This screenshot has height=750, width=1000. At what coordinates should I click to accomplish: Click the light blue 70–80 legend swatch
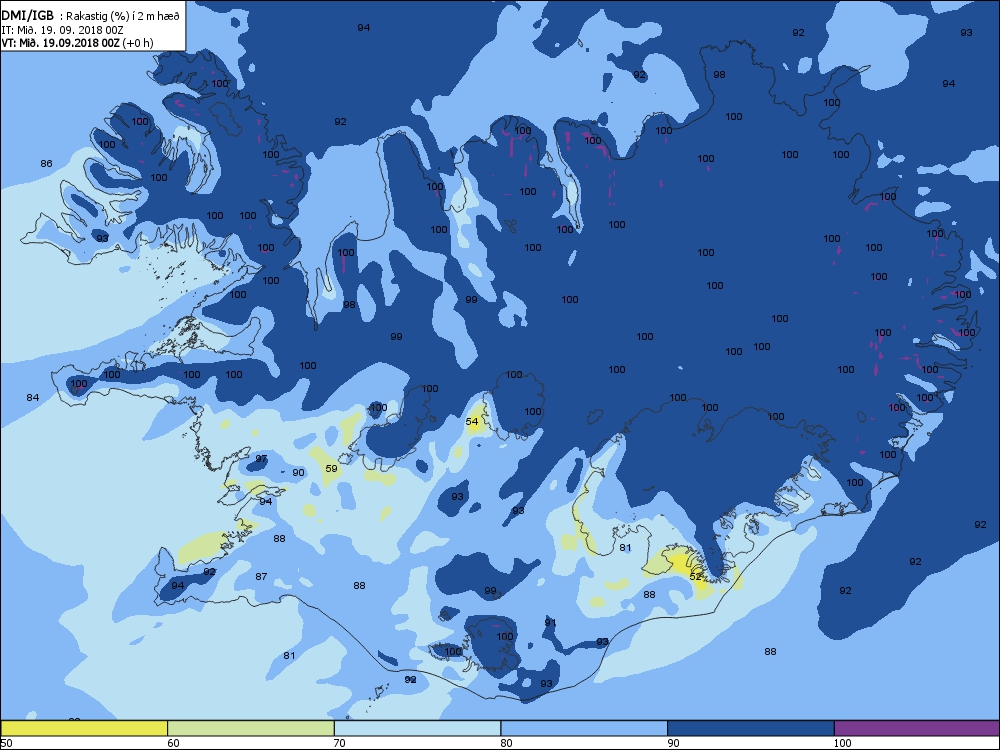click(418, 728)
